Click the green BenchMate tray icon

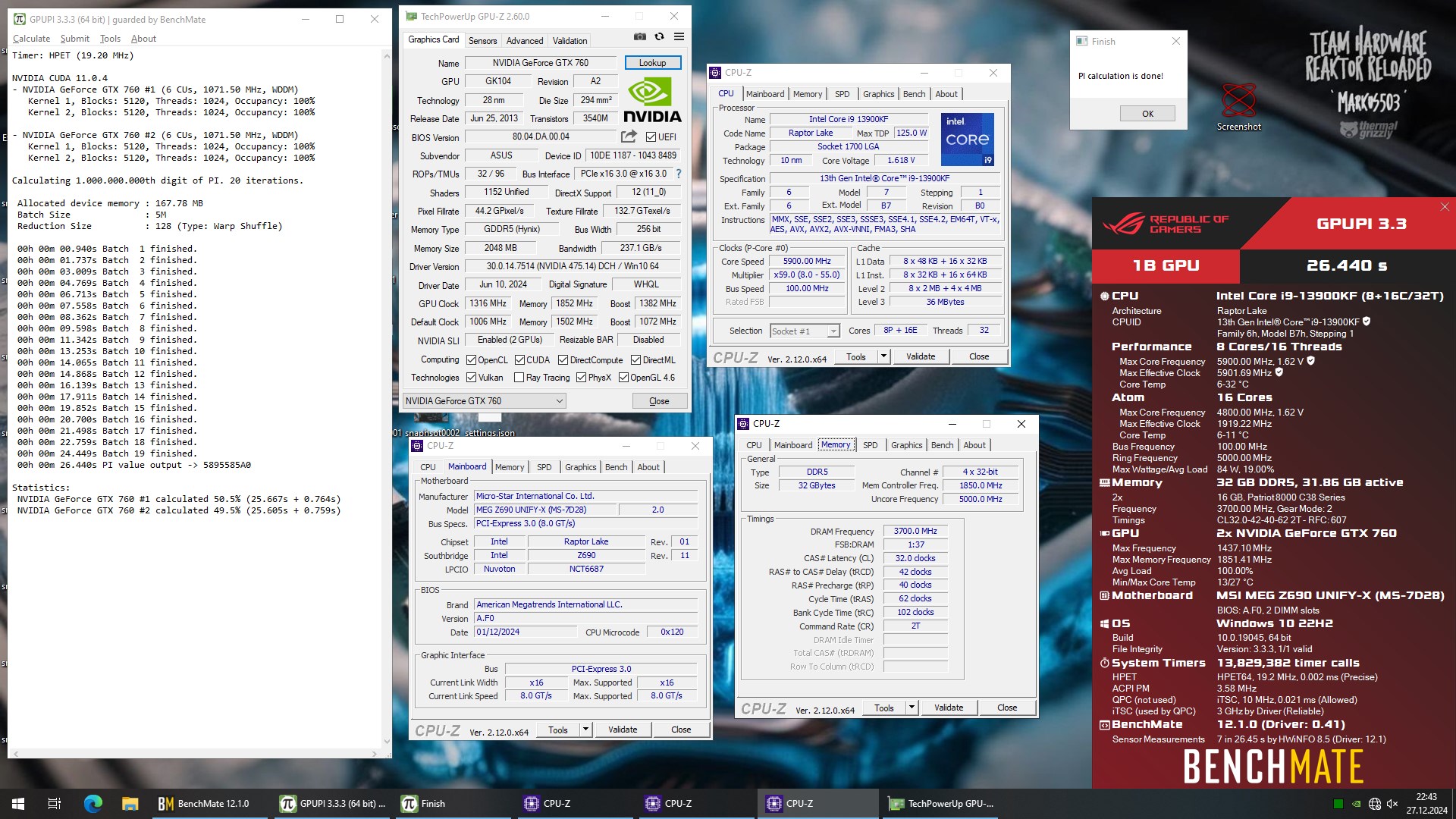click(x=1338, y=804)
